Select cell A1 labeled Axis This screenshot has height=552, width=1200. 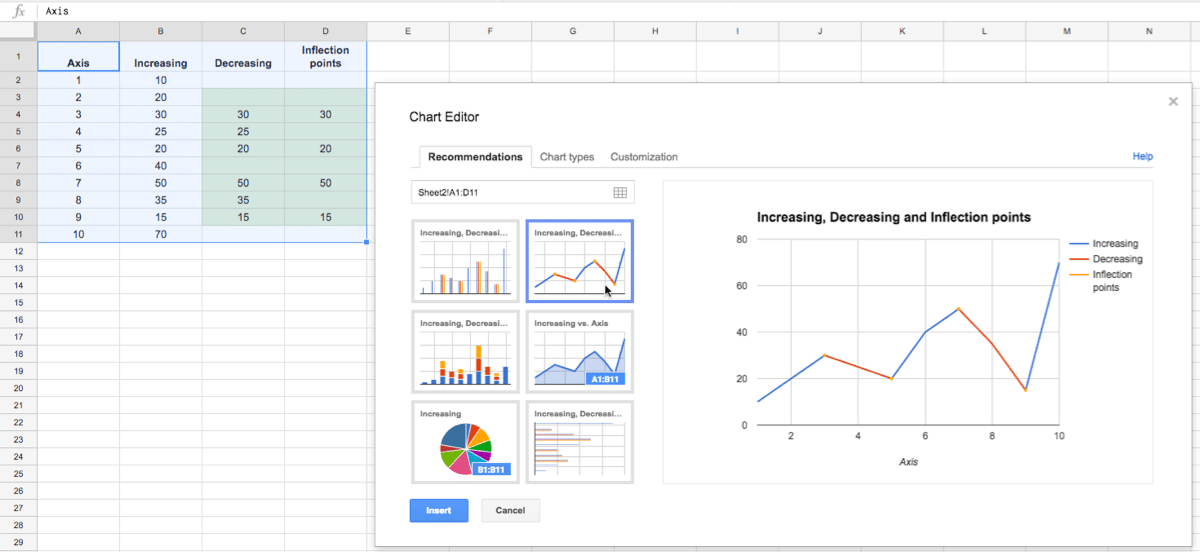[78, 56]
